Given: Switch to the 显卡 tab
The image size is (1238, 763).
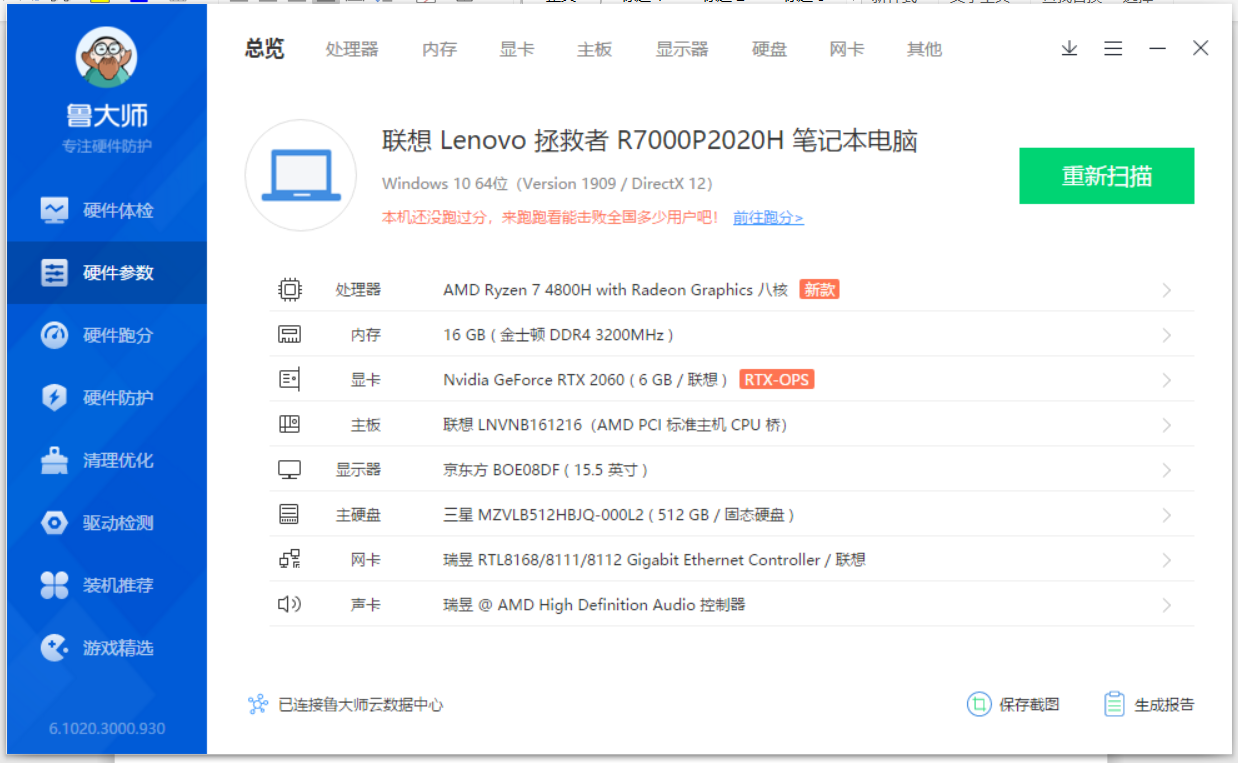Looking at the screenshot, I should coord(517,49).
